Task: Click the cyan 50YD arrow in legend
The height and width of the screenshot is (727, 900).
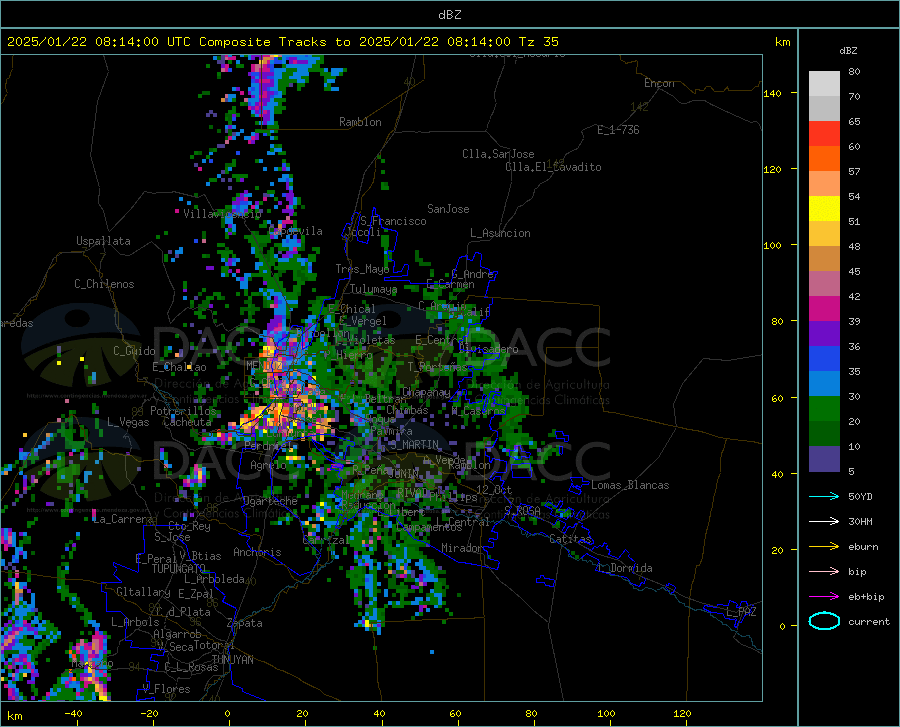Action: point(824,496)
